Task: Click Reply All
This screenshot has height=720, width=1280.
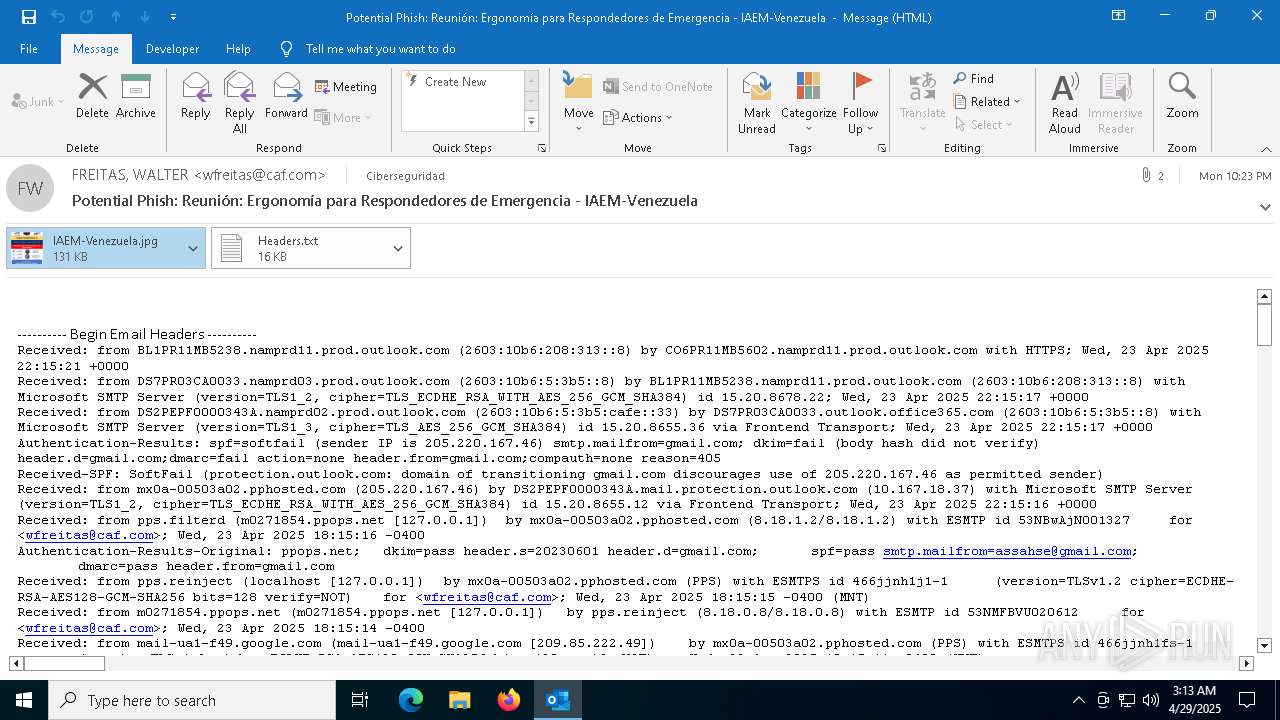Action: coord(240,102)
